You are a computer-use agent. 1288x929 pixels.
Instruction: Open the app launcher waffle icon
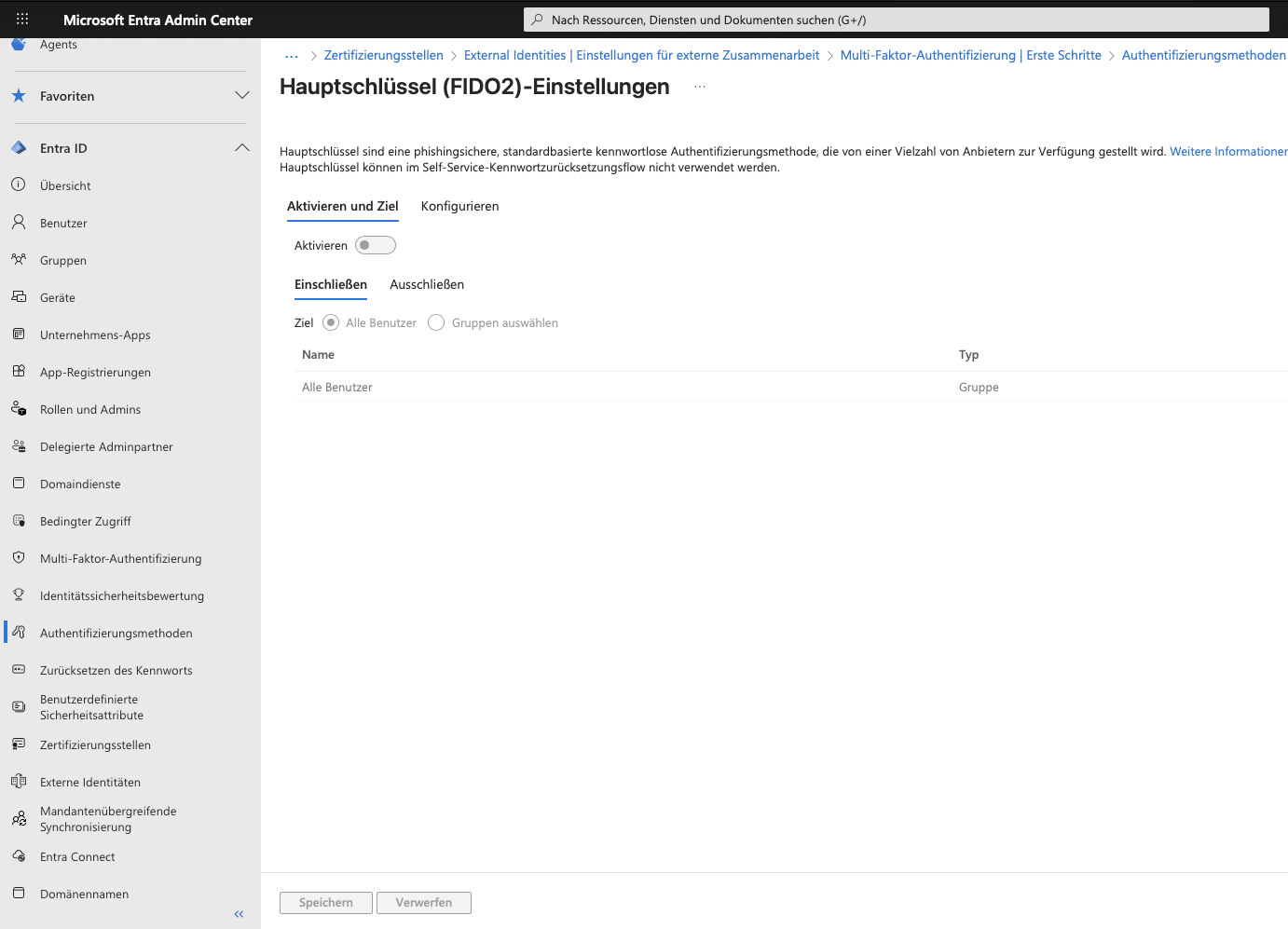pos(22,19)
